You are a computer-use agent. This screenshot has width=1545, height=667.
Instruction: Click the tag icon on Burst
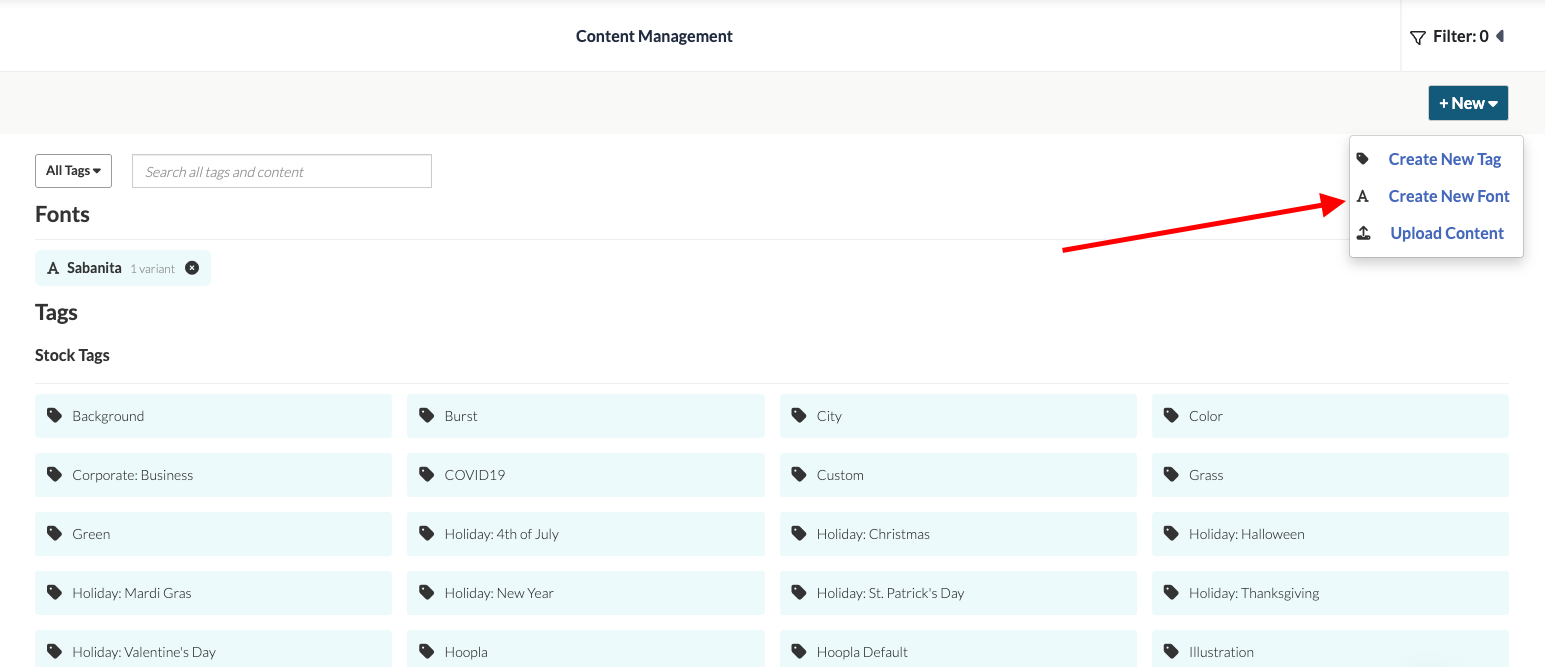426,415
